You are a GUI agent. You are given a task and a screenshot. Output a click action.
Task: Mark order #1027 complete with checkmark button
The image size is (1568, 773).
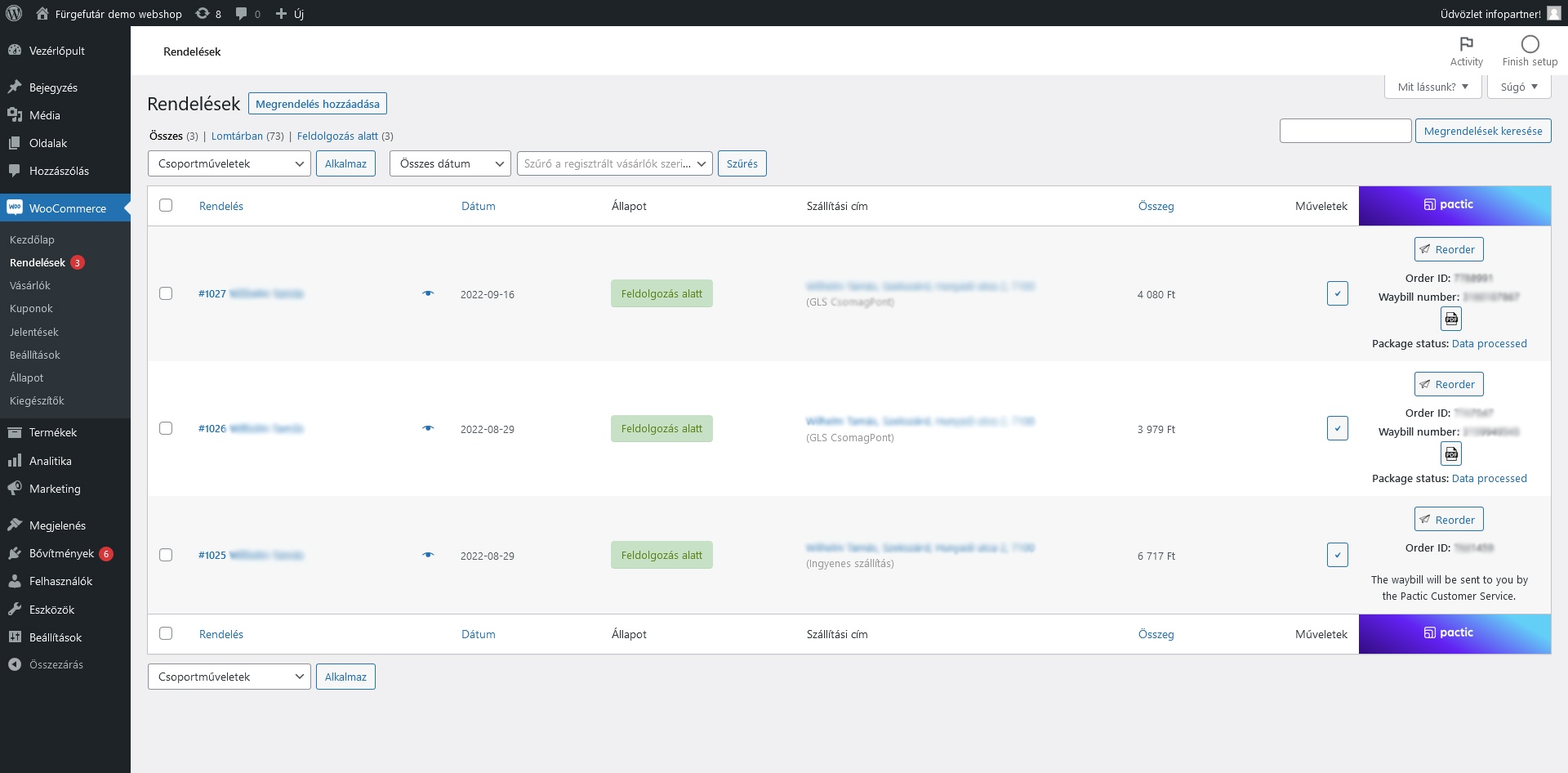tap(1338, 293)
